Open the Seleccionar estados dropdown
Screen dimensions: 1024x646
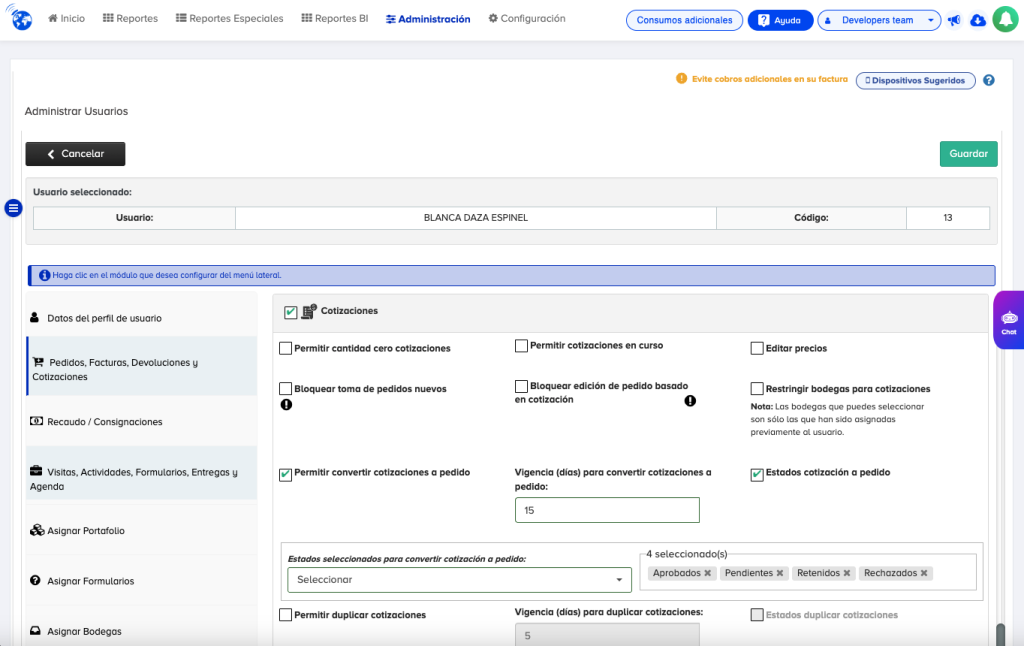459,580
